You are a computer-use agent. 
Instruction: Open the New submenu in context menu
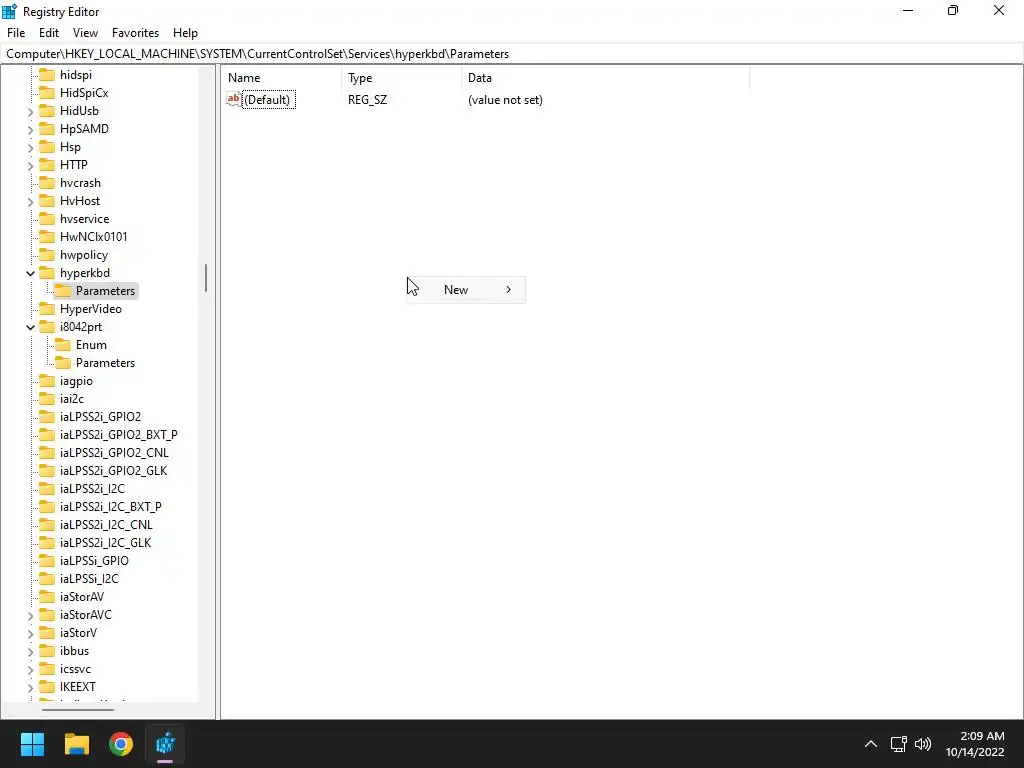pyautogui.click(x=466, y=290)
